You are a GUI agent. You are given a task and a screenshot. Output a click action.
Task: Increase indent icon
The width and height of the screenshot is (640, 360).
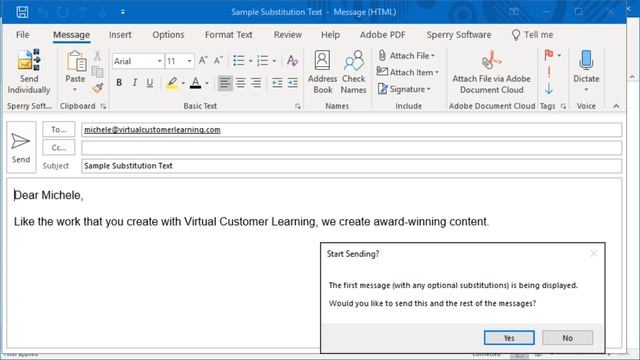tap(293, 83)
